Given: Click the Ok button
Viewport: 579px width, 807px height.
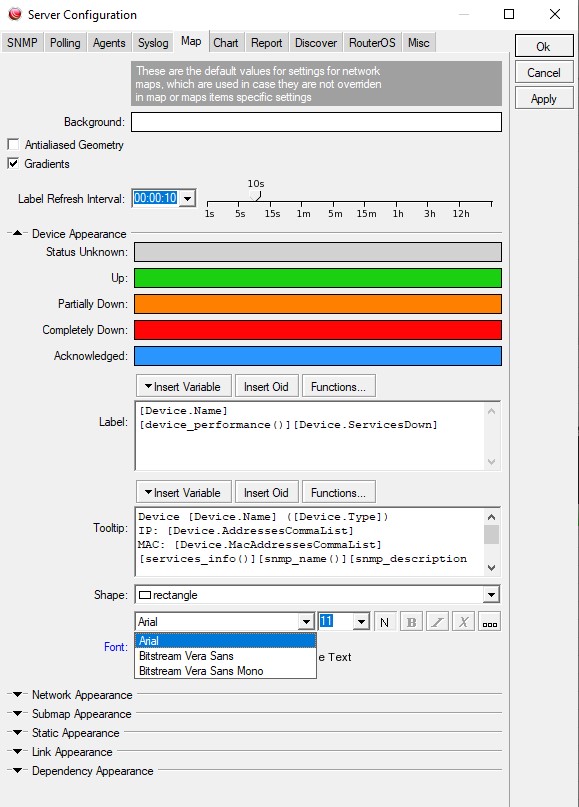Looking at the screenshot, I should click(544, 46).
